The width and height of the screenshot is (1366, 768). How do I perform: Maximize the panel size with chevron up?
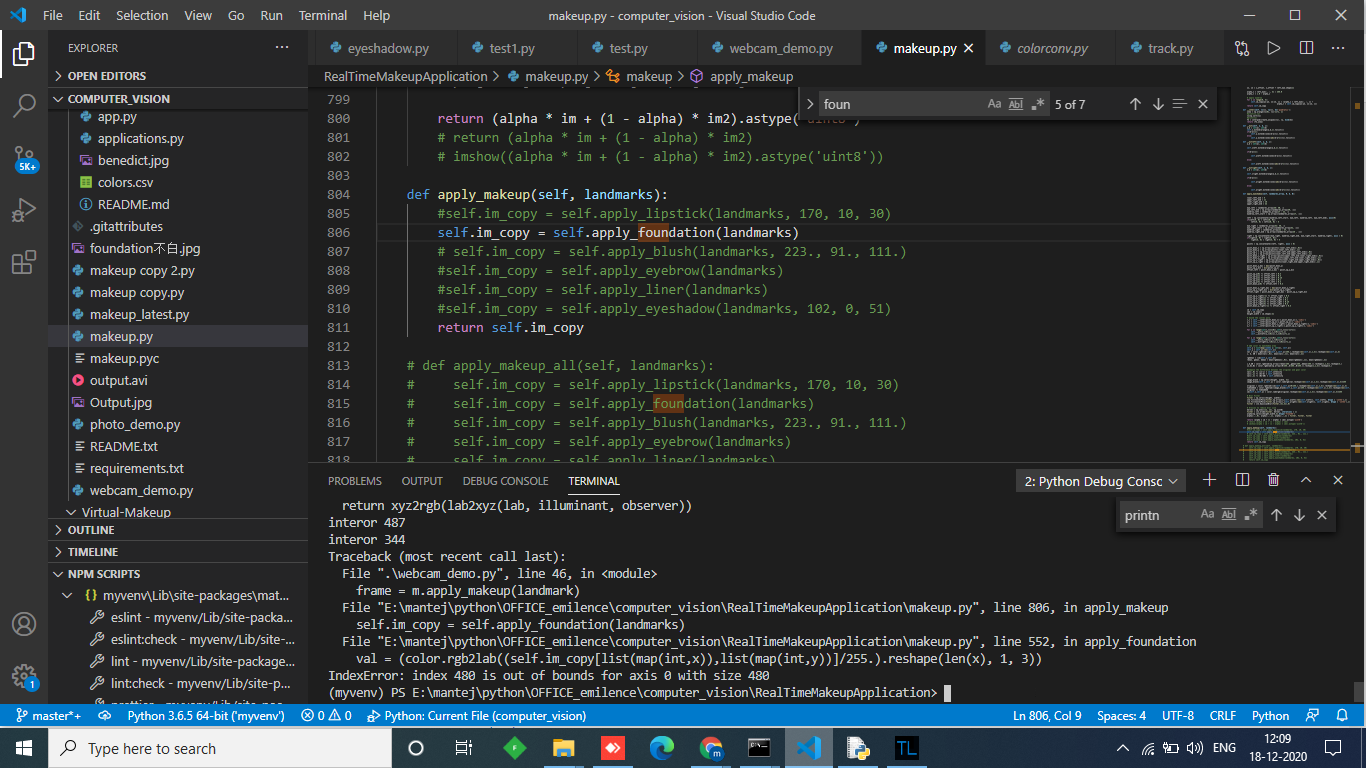tap(1306, 480)
